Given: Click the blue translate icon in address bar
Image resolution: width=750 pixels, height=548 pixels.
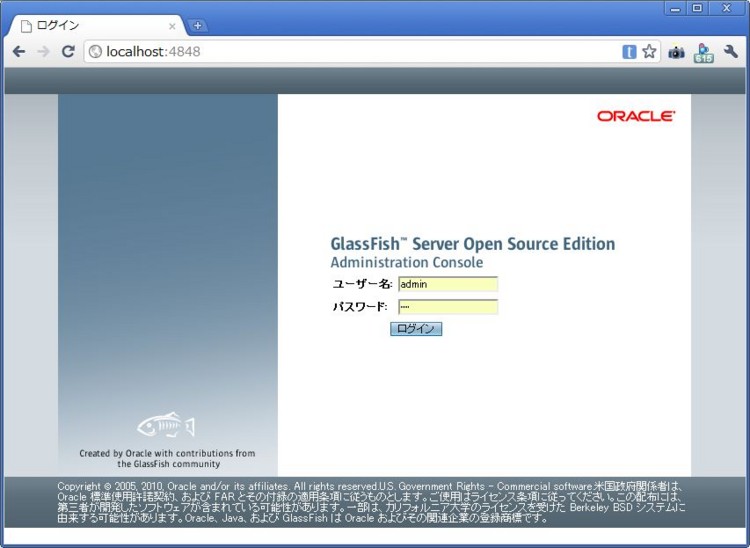Looking at the screenshot, I should tap(629, 52).
